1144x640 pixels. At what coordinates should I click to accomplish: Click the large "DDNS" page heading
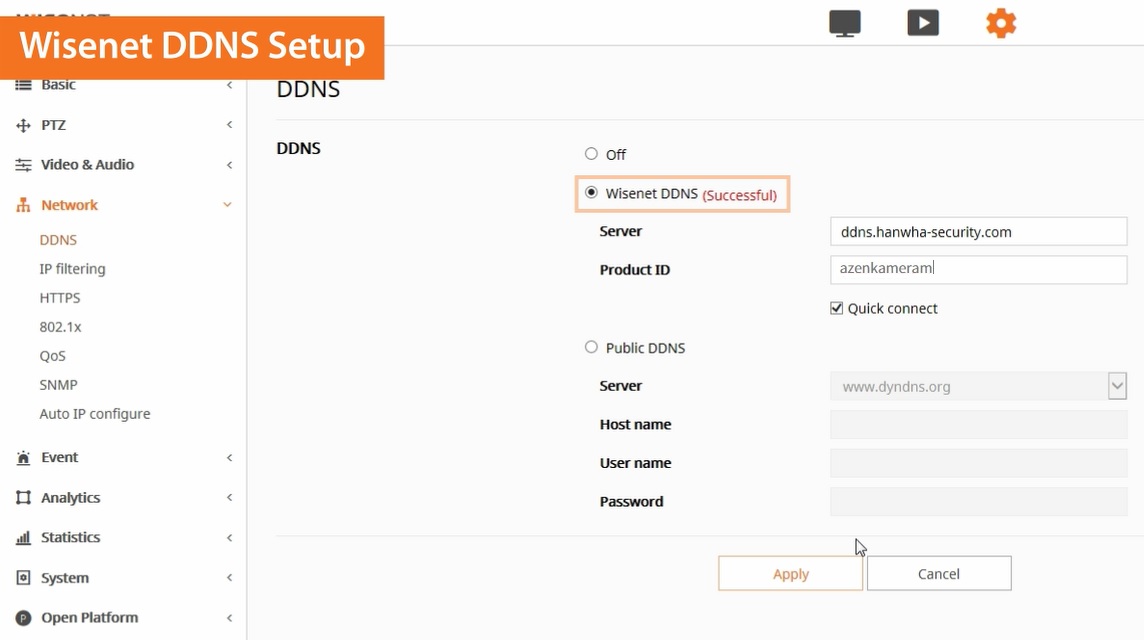coord(309,89)
